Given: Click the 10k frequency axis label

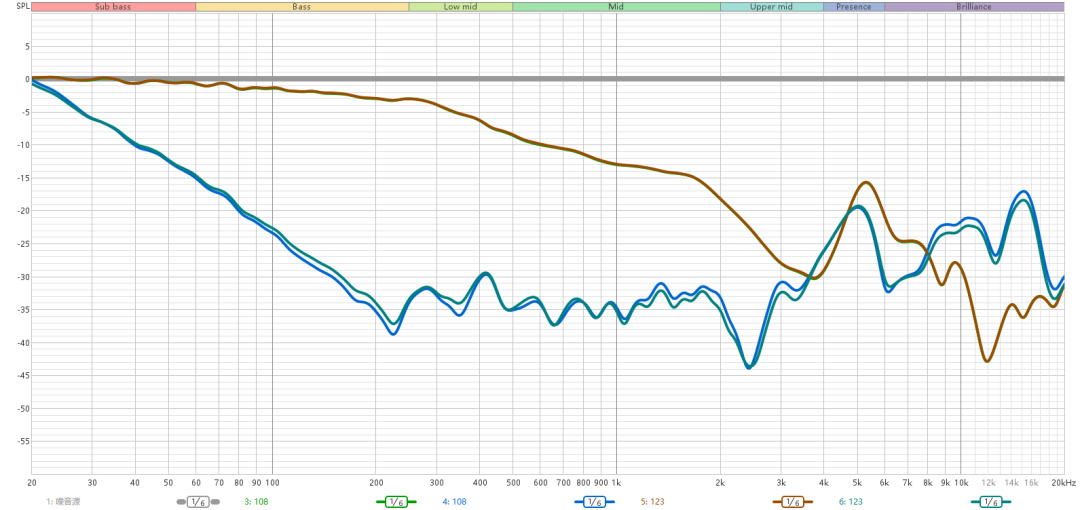Looking at the screenshot, I should tap(961, 483).
